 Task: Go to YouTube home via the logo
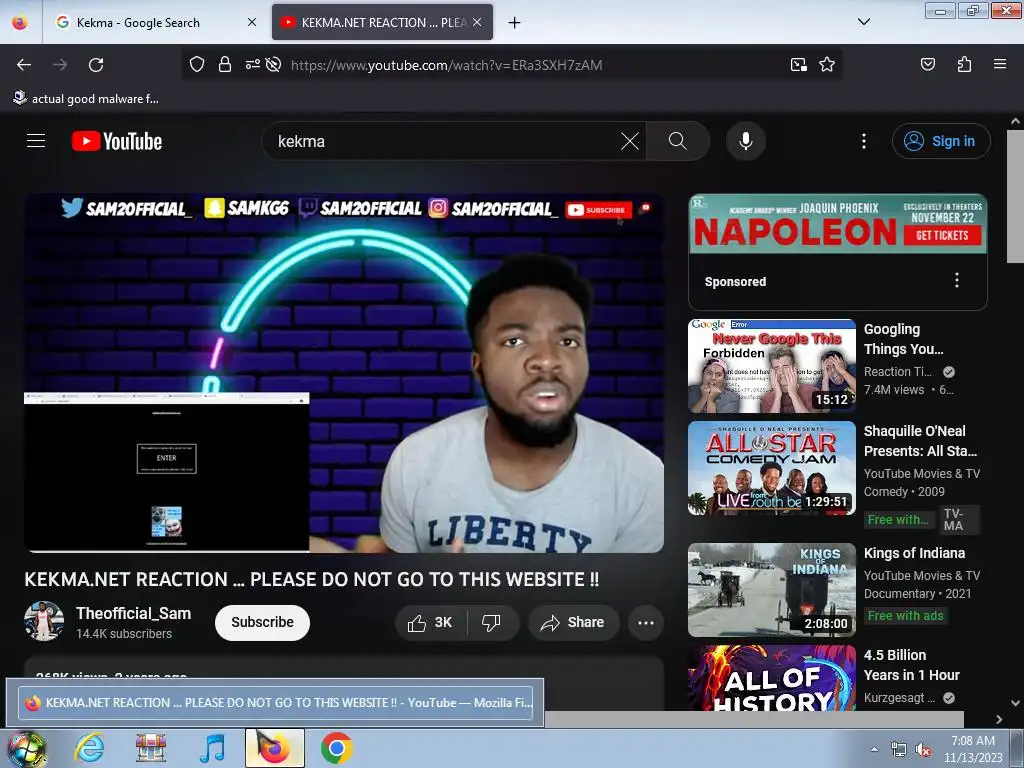[117, 141]
